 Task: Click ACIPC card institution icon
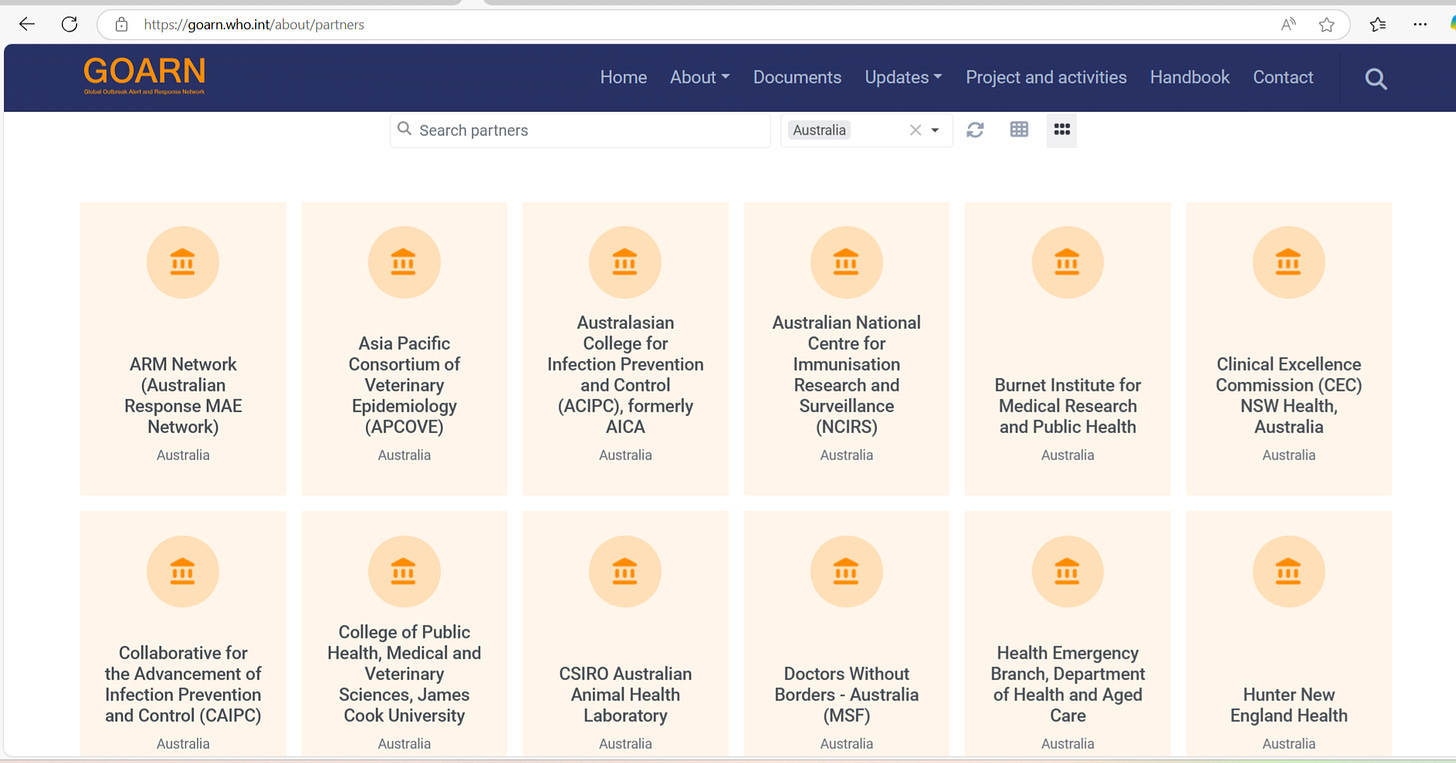click(625, 262)
